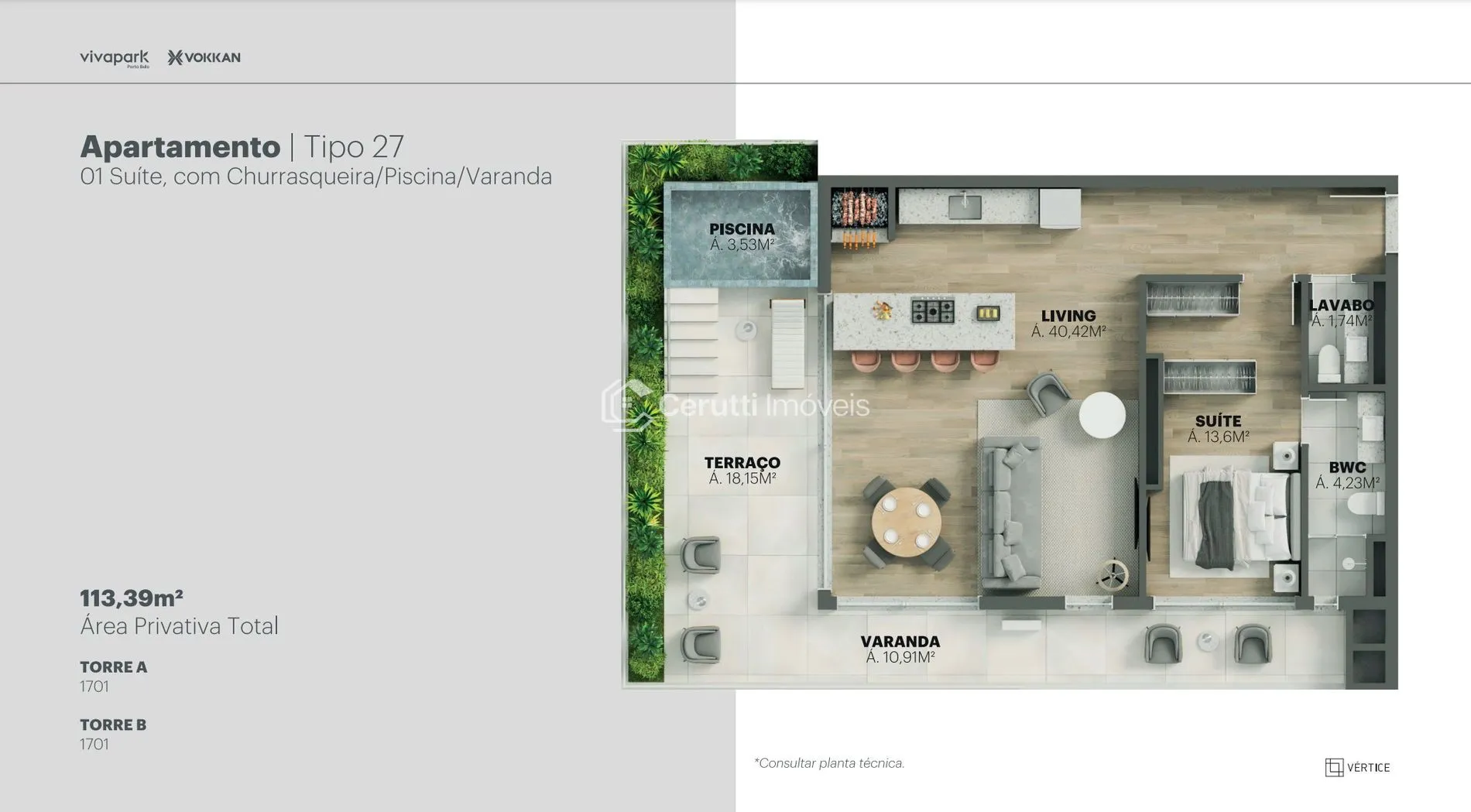Click the Consultar planta técnica note

click(x=829, y=763)
